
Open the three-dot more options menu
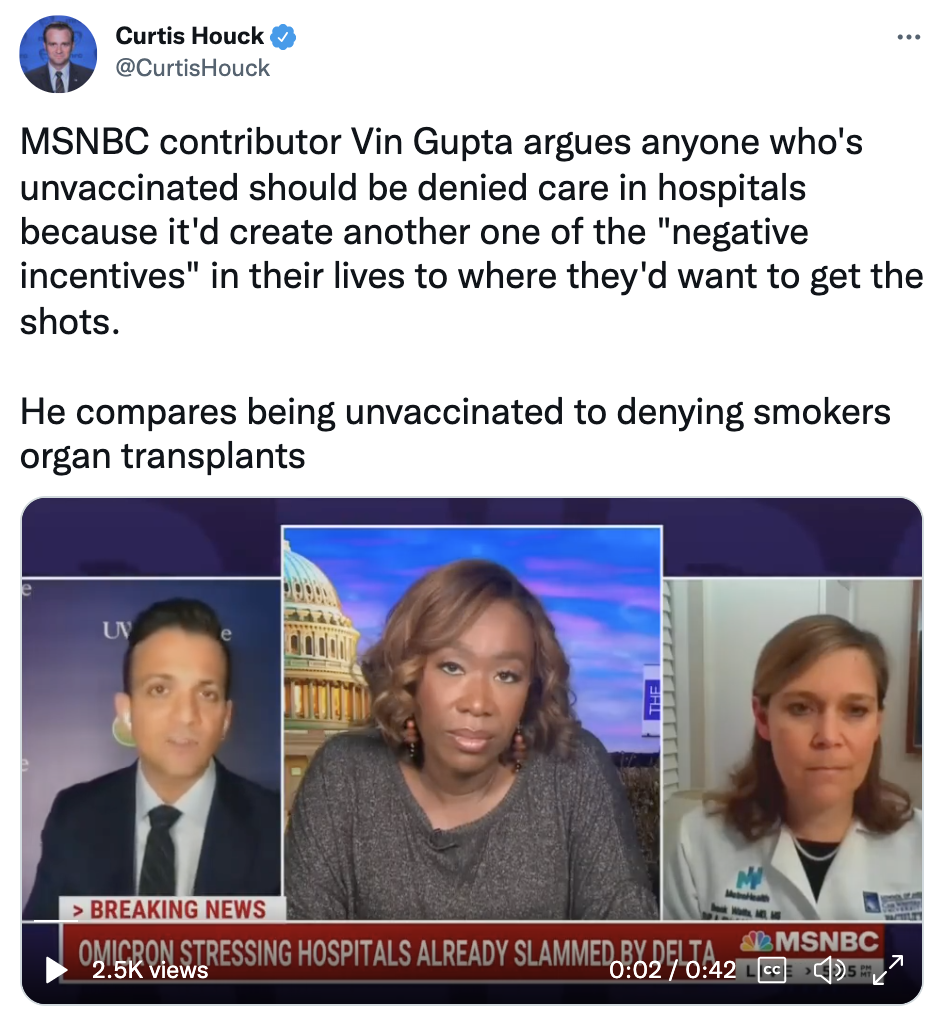point(909,37)
